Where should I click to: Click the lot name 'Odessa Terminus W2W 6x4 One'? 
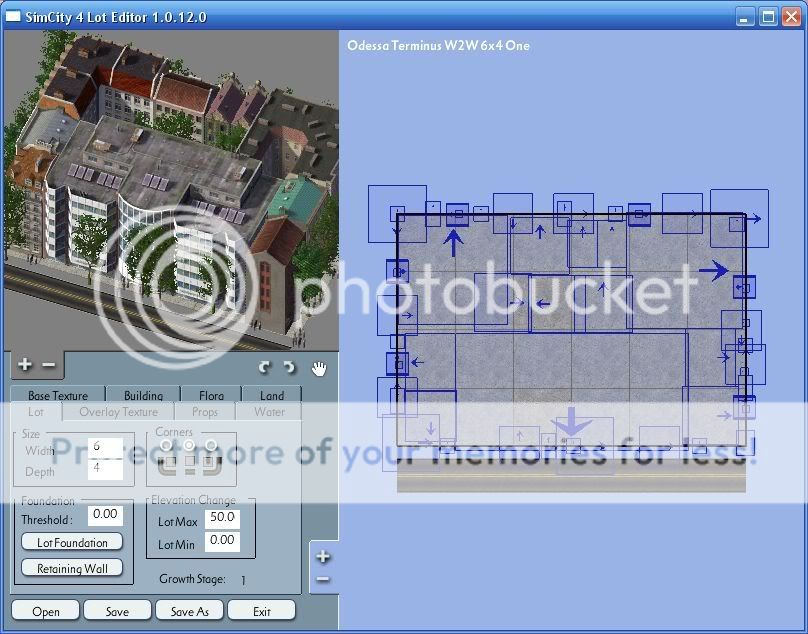pos(439,45)
